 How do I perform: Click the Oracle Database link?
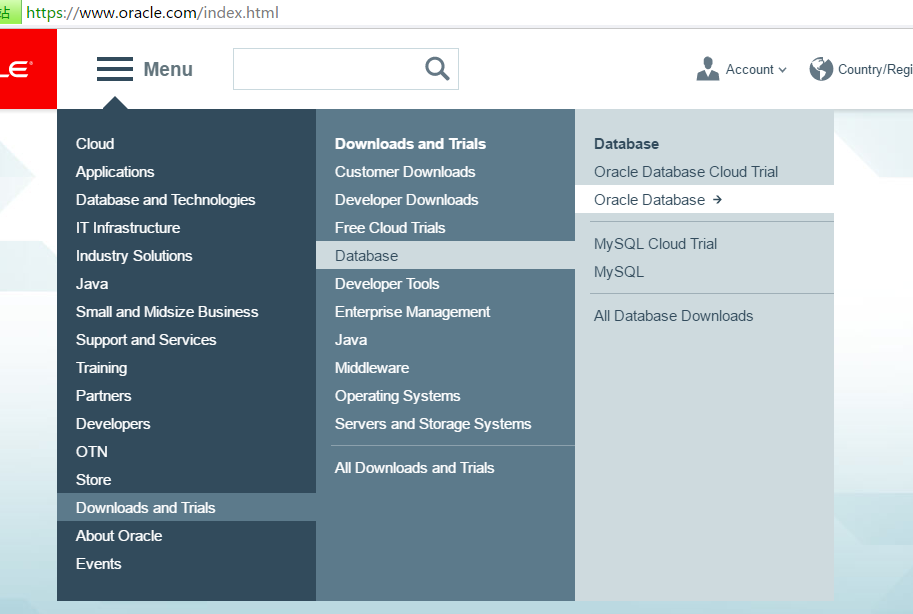click(649, 200)
